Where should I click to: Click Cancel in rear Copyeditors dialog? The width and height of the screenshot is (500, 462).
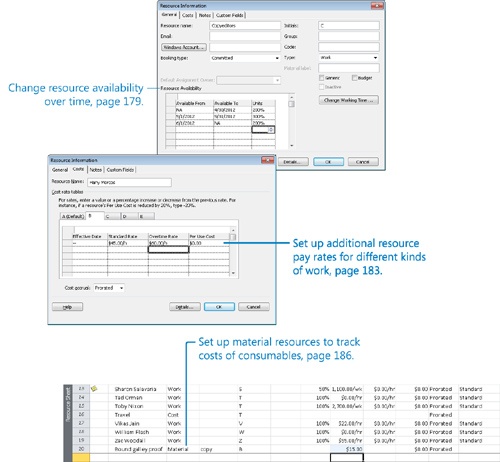click(x=363, y=162)
